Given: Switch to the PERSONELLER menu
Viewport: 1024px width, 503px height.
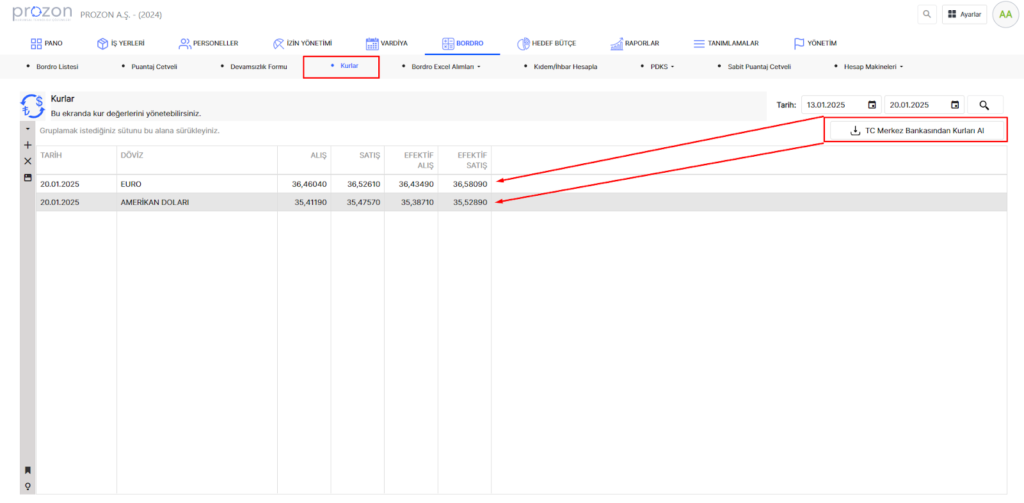Looking at the screenshot, I should coord(206,44).
